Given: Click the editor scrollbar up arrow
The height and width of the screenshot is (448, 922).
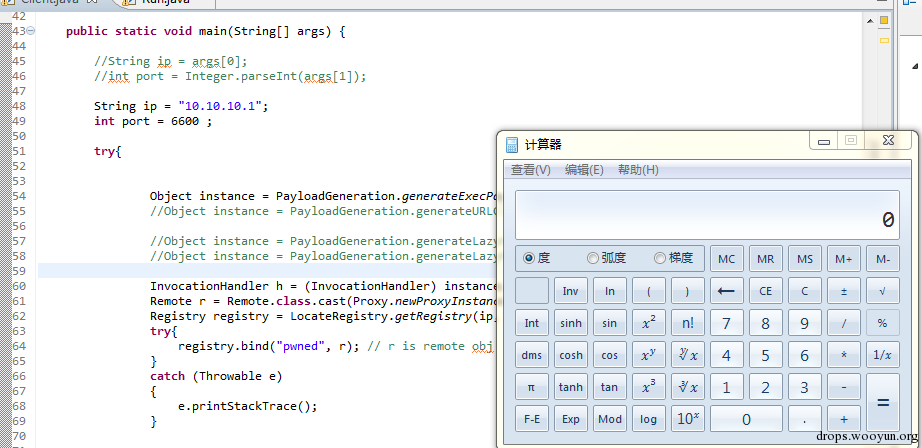Looking at the screenshot, I should tap(870, 21).
